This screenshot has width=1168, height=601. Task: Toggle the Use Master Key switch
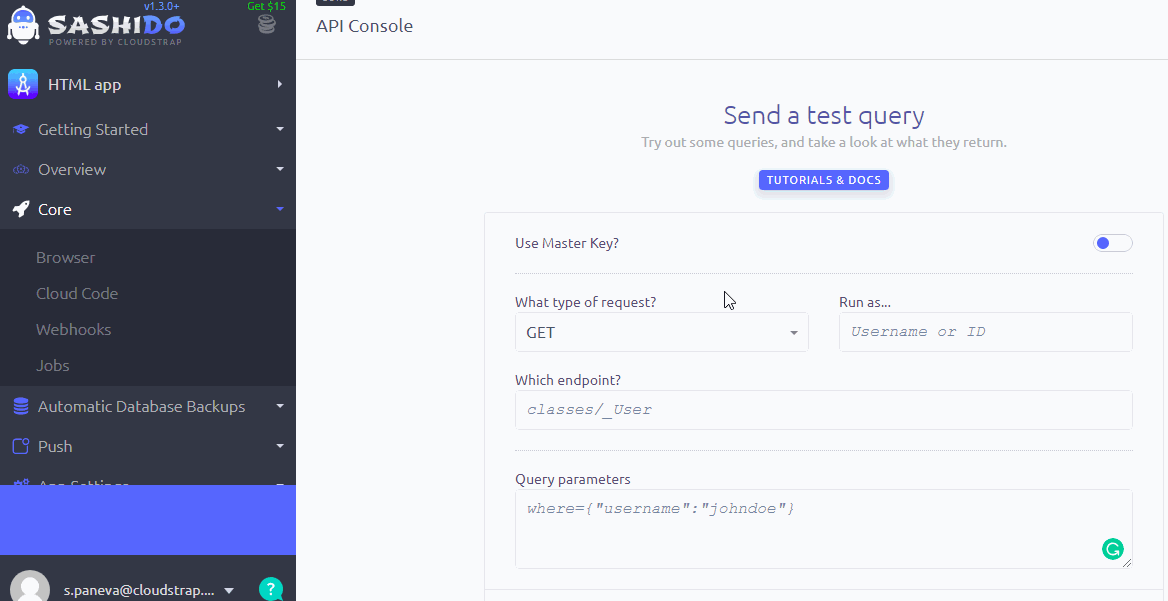1113,243
